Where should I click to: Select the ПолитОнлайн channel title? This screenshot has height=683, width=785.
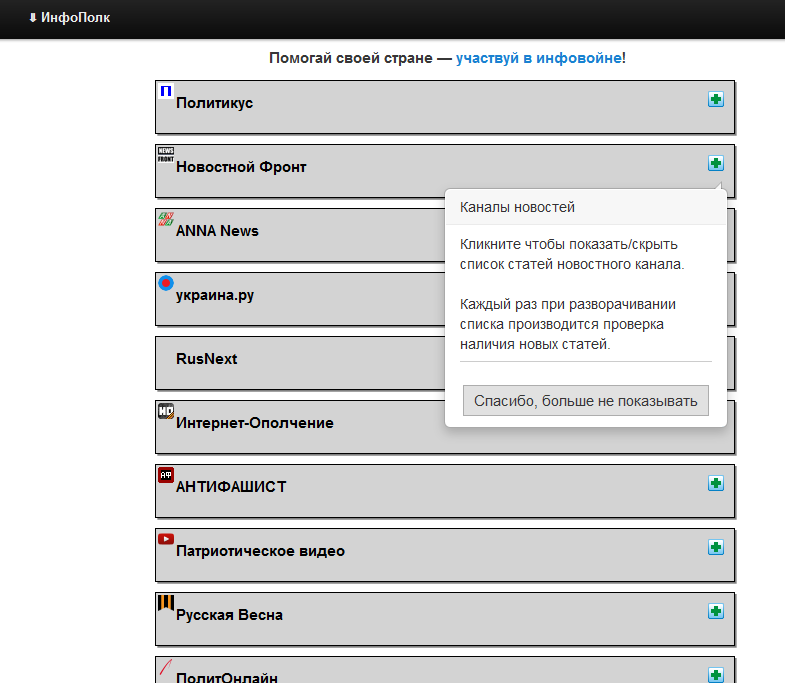pos(227,677)
